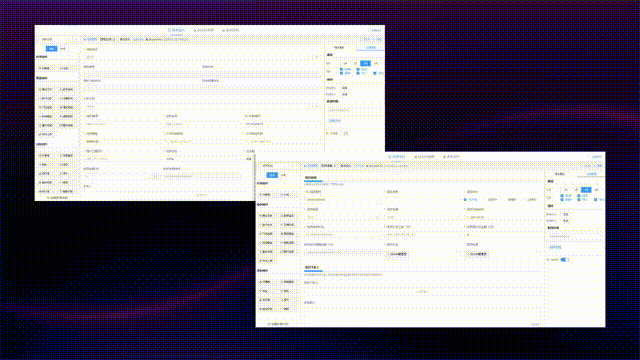Enable the grey switch in back window's properties panel
The width and height of the screenshot is (640, 360).
click(x=345, y=133)
